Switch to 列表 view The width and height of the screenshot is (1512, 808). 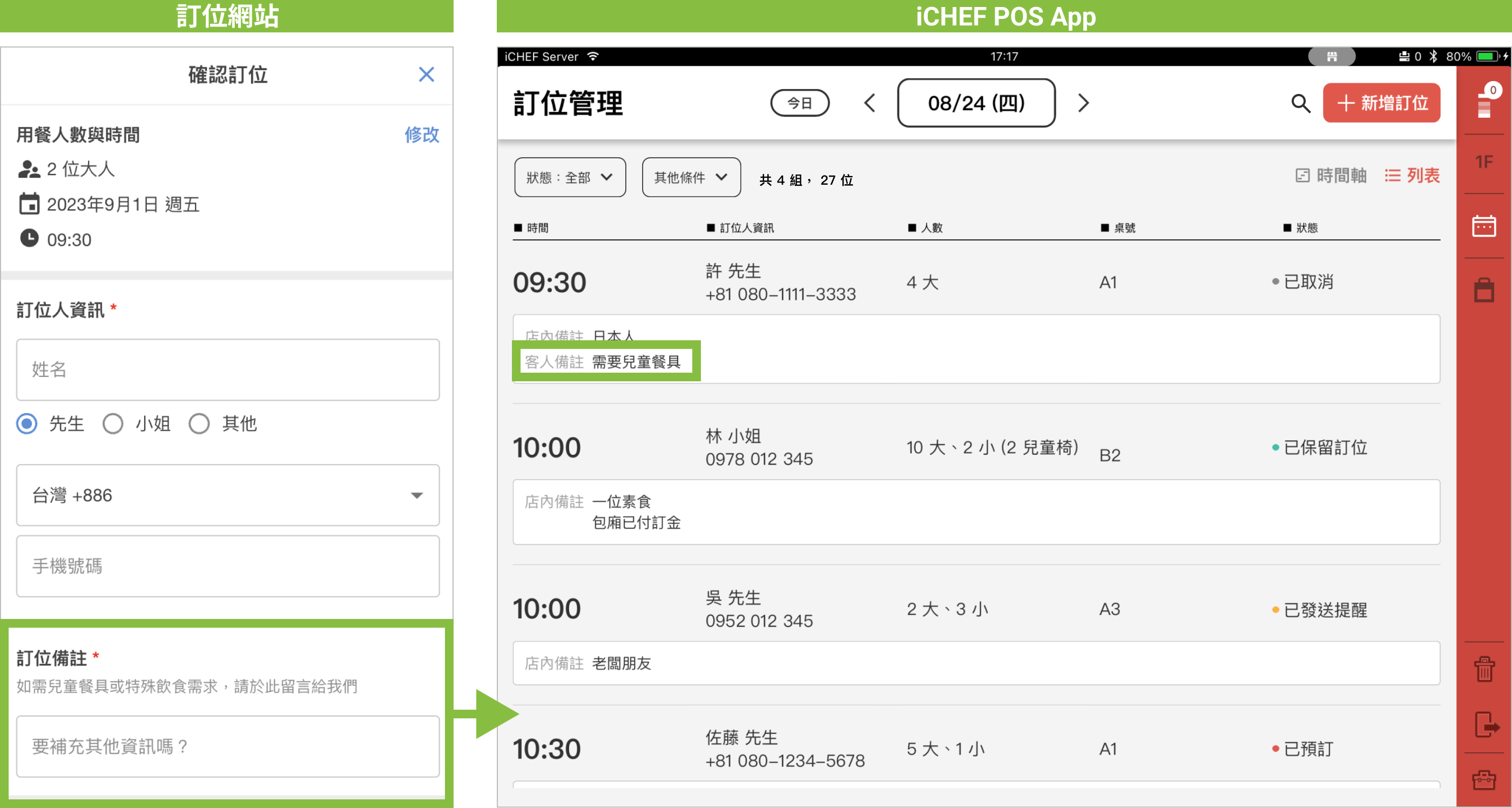click(x=1412, y=176)
